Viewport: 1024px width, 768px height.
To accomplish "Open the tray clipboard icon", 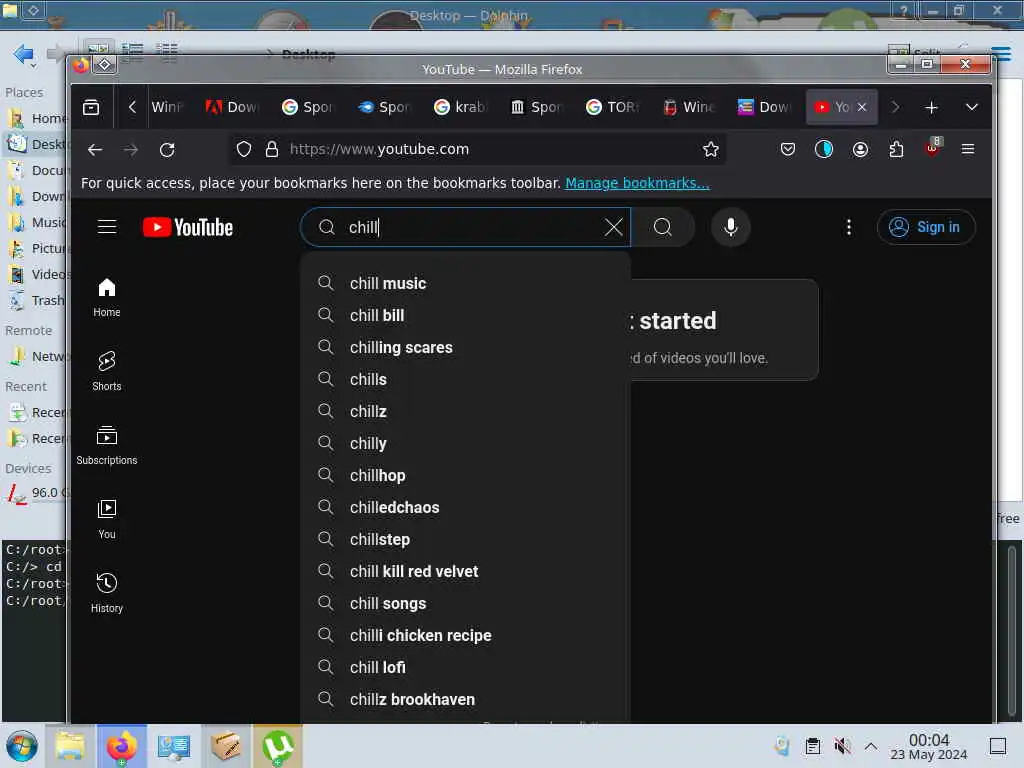I will coord(812,746).
